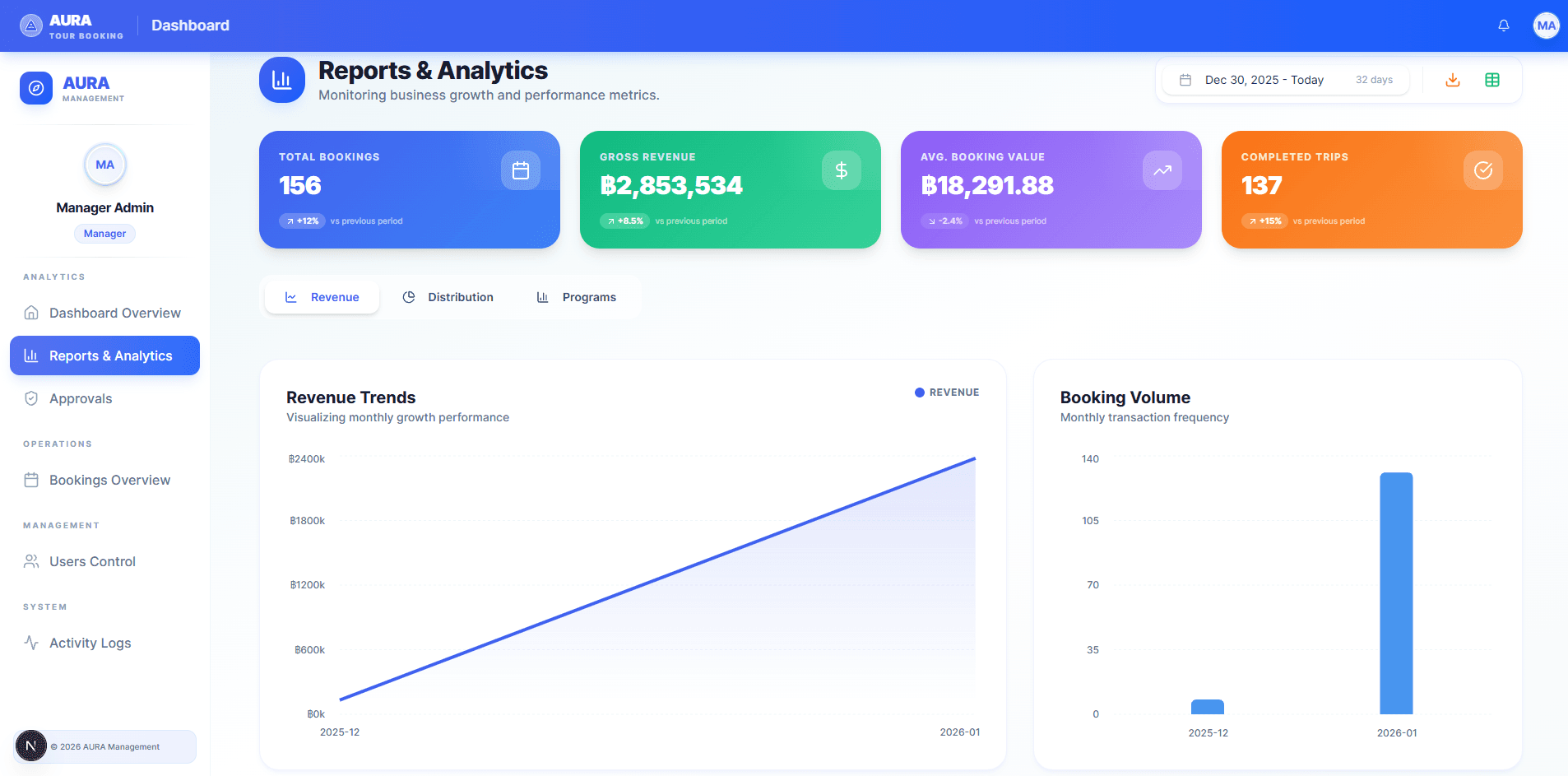This screenshot has width=1568, height=776.
Task: Click the AURA compass logo in sidebar
Action: point(36,88)
